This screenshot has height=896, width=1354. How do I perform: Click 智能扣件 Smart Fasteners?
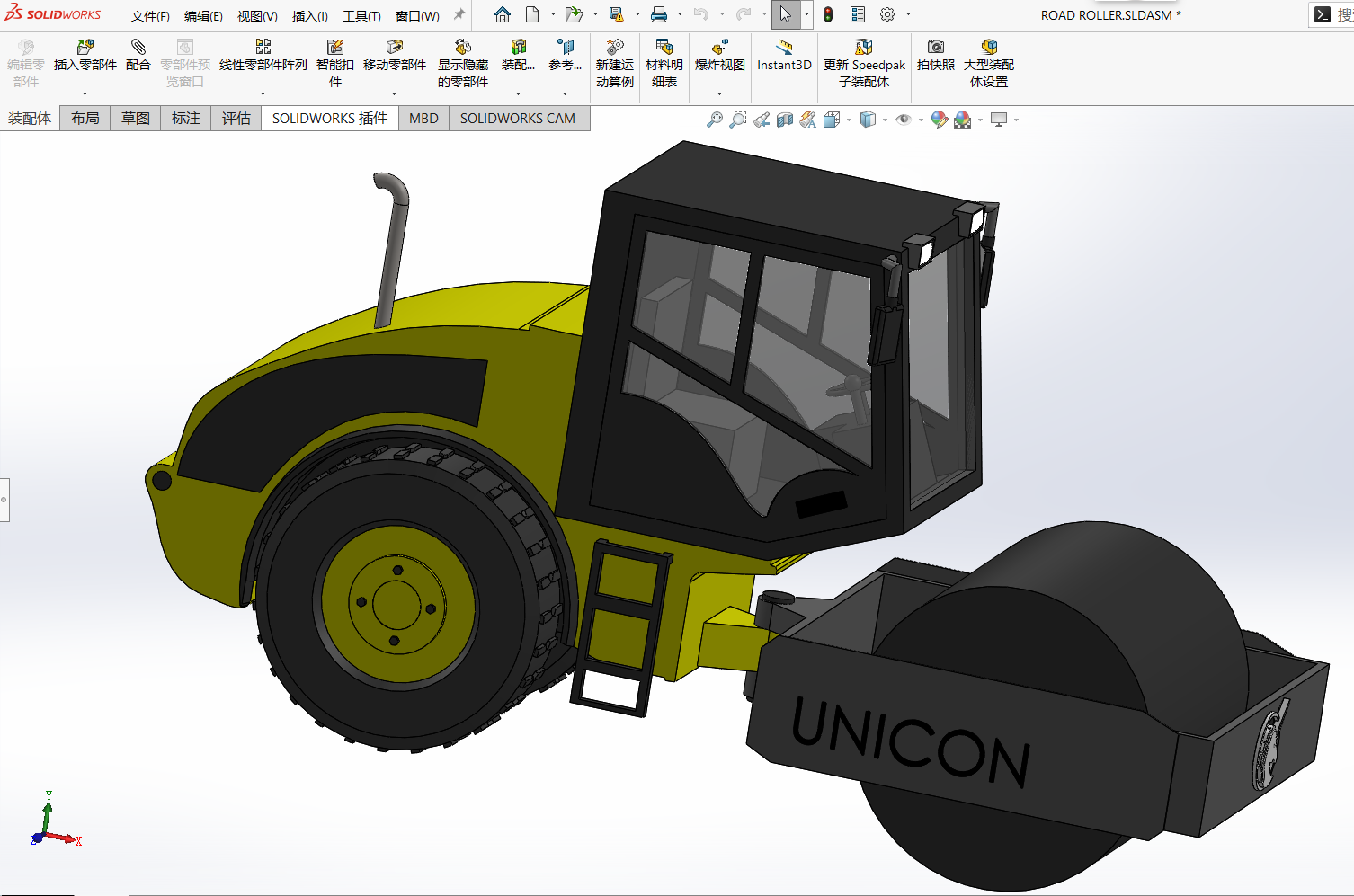[x=335, y=63]
